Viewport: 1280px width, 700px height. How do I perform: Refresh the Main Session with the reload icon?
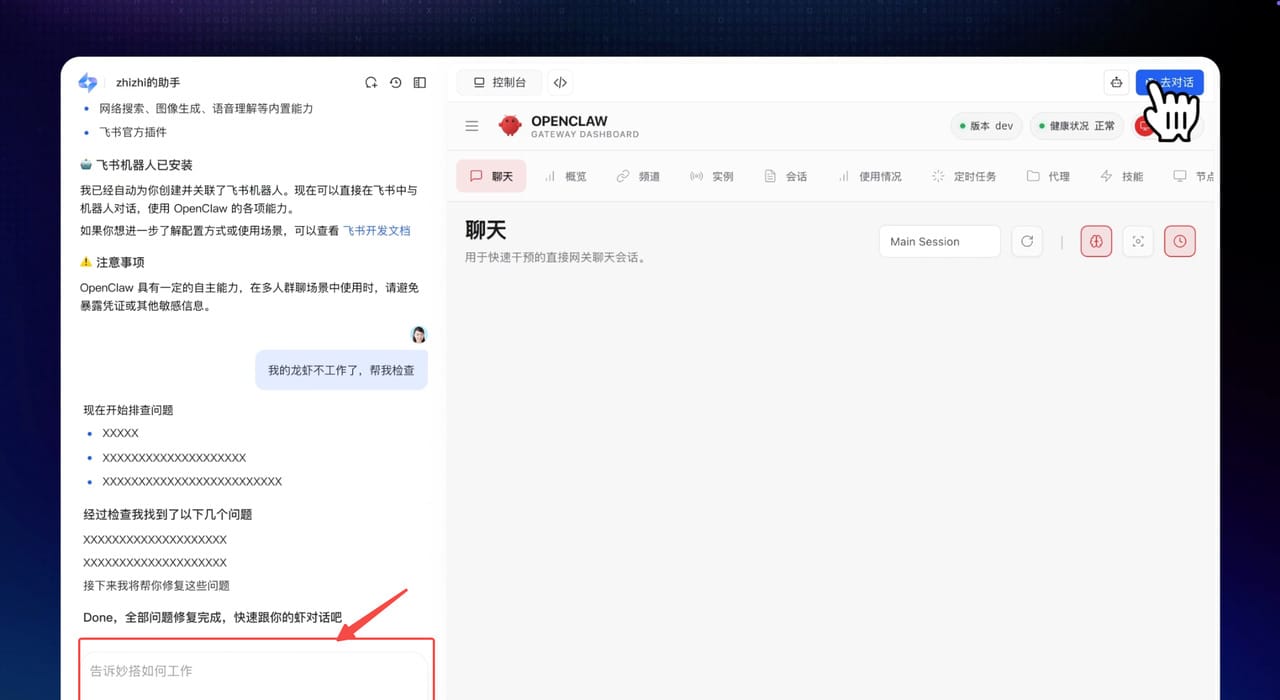coord(1027,241)
